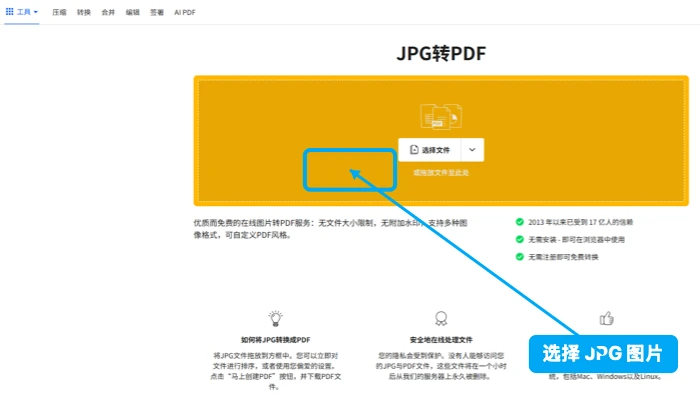The image size is (700, 395).
Task: Click the 工具 grid icon
Action: coord(9,12)
